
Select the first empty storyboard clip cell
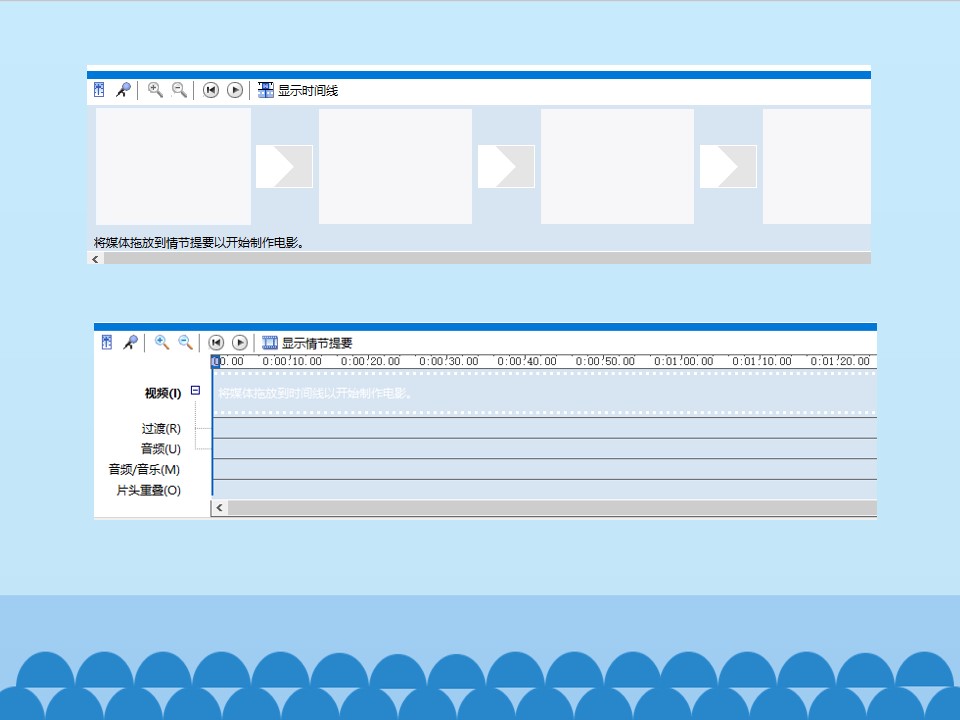click(x=173, y=167)
